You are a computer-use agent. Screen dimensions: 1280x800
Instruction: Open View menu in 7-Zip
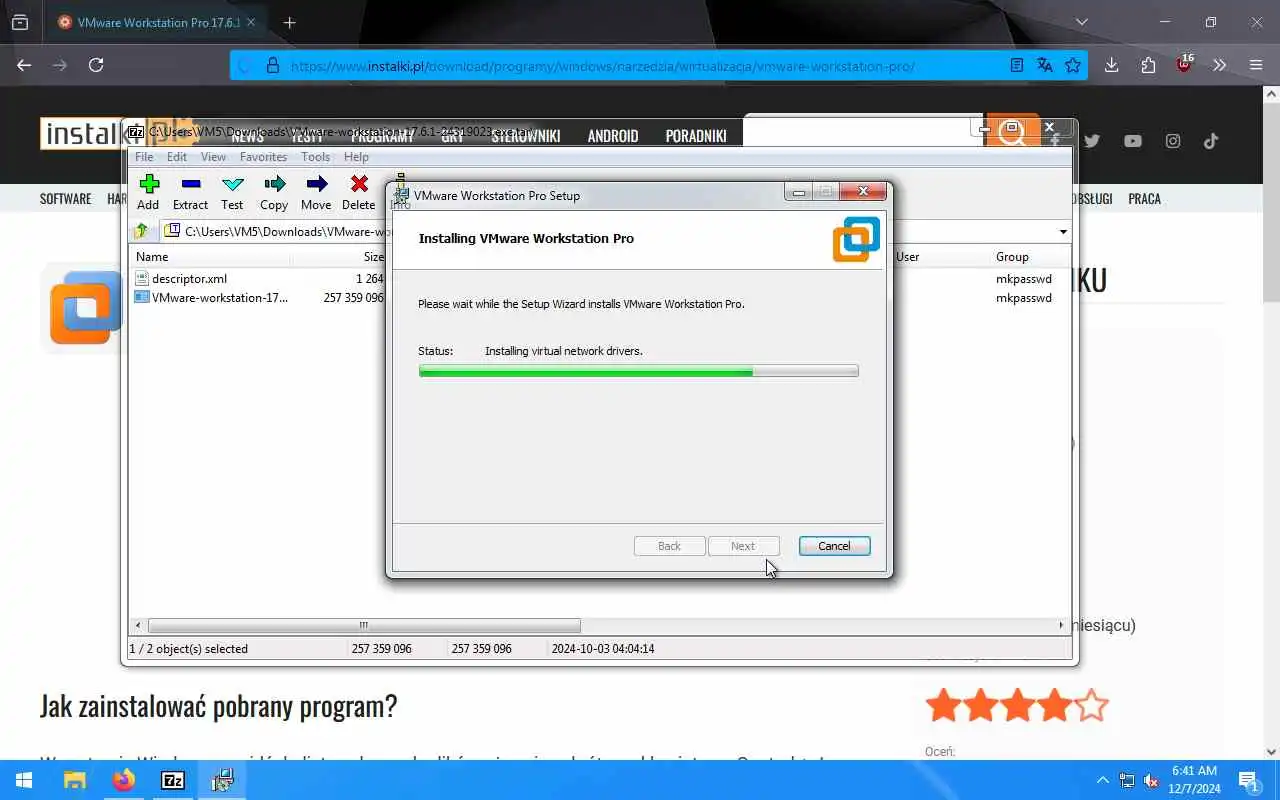point(213,157)
